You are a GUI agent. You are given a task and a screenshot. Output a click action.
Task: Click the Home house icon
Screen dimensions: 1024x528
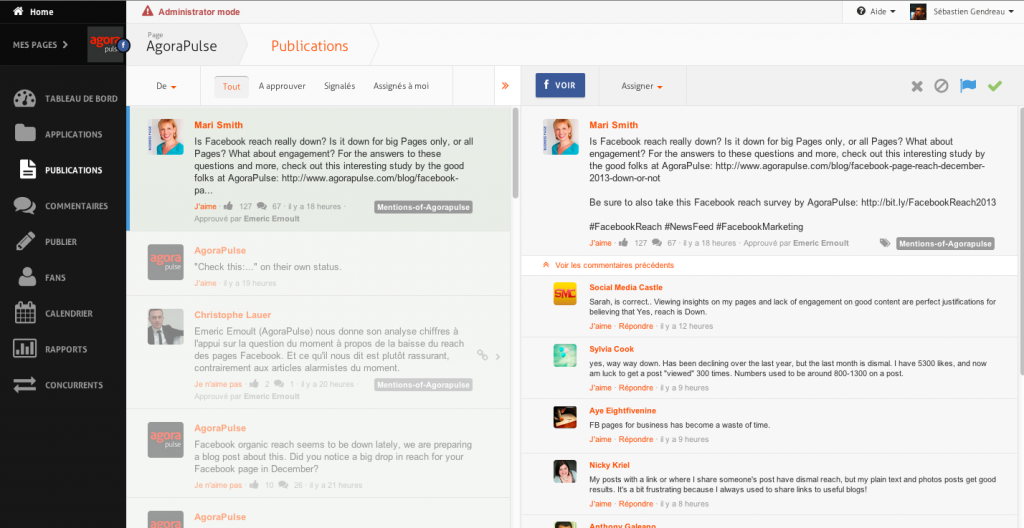click(18, 12)
